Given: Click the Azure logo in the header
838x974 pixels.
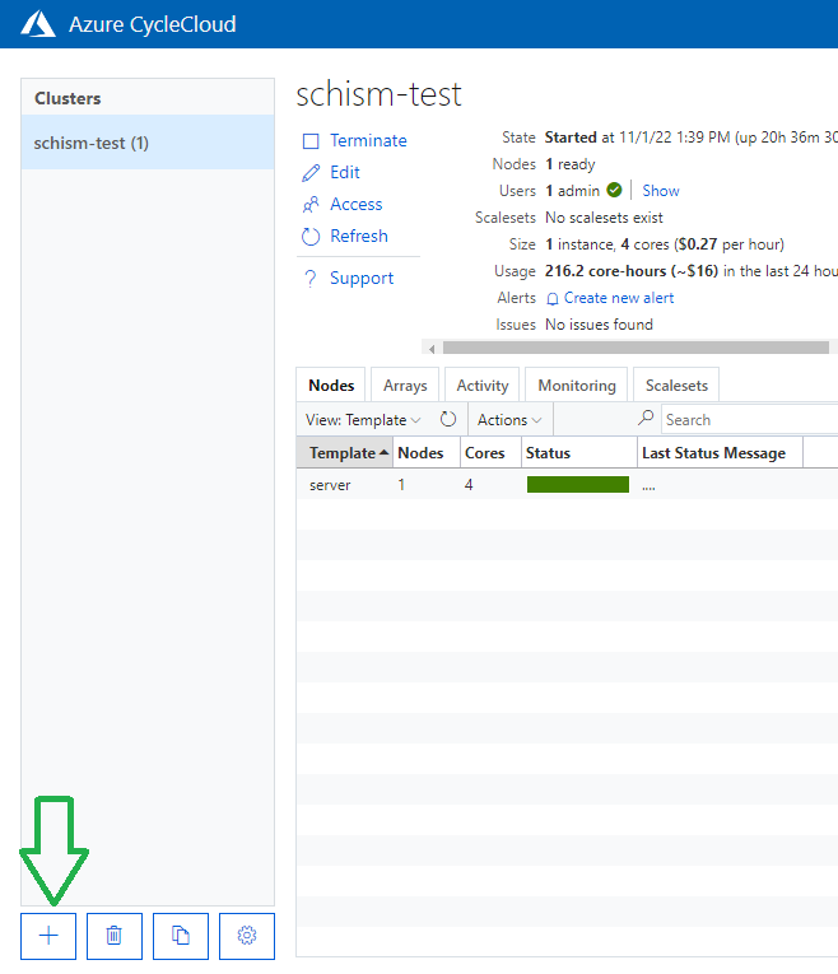Looking at the screenshot, I should (x=38, y=24).
